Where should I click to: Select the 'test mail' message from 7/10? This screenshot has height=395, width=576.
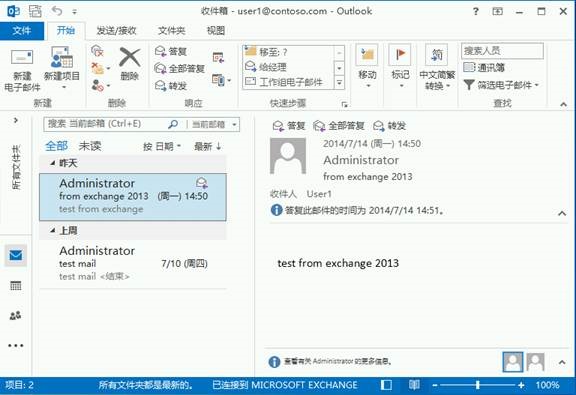pyautogui.click(x=133, y=263)
